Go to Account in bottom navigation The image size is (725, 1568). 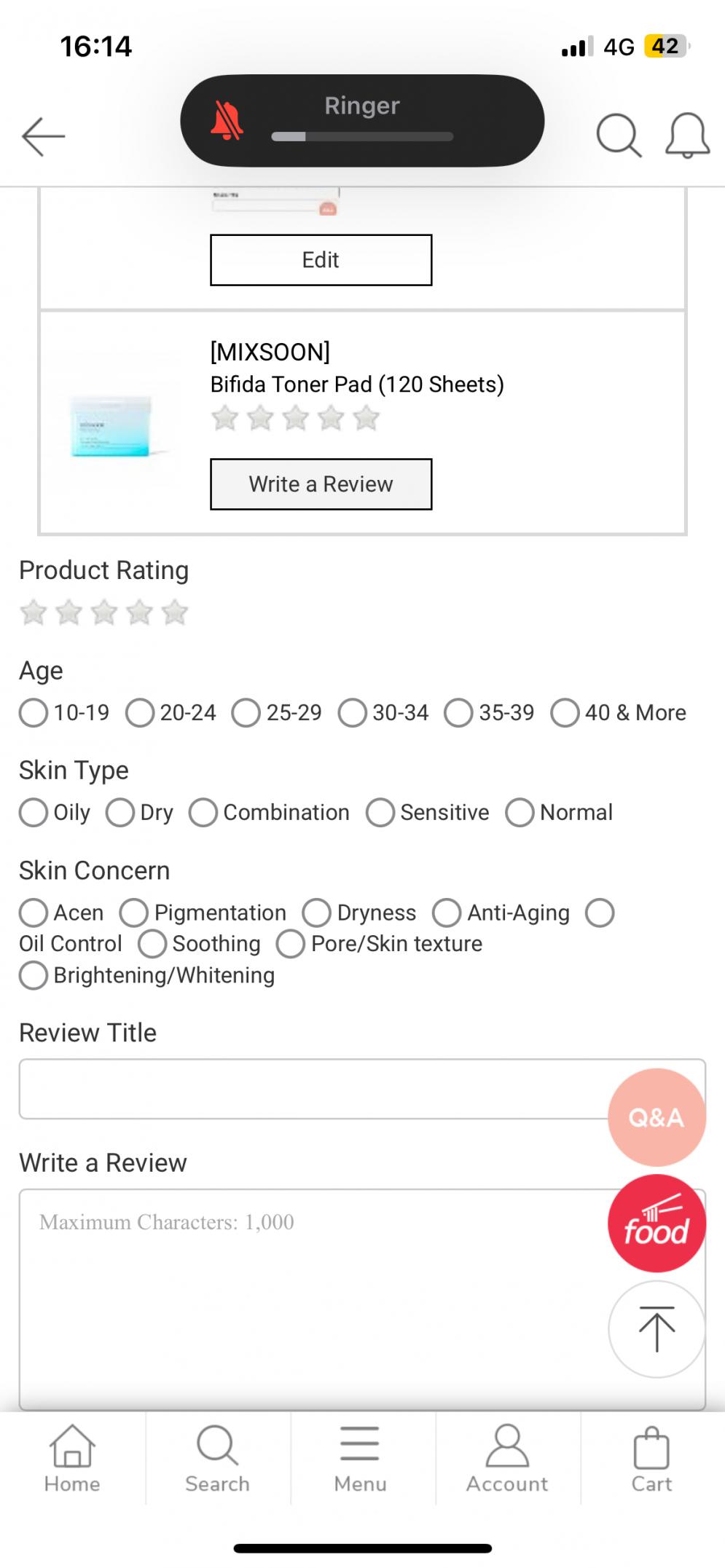click(x=507, y=1459)
